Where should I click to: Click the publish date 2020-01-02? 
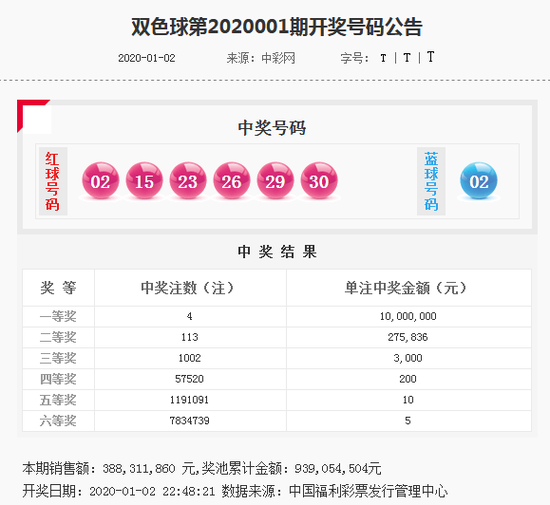tap(147, 58)
